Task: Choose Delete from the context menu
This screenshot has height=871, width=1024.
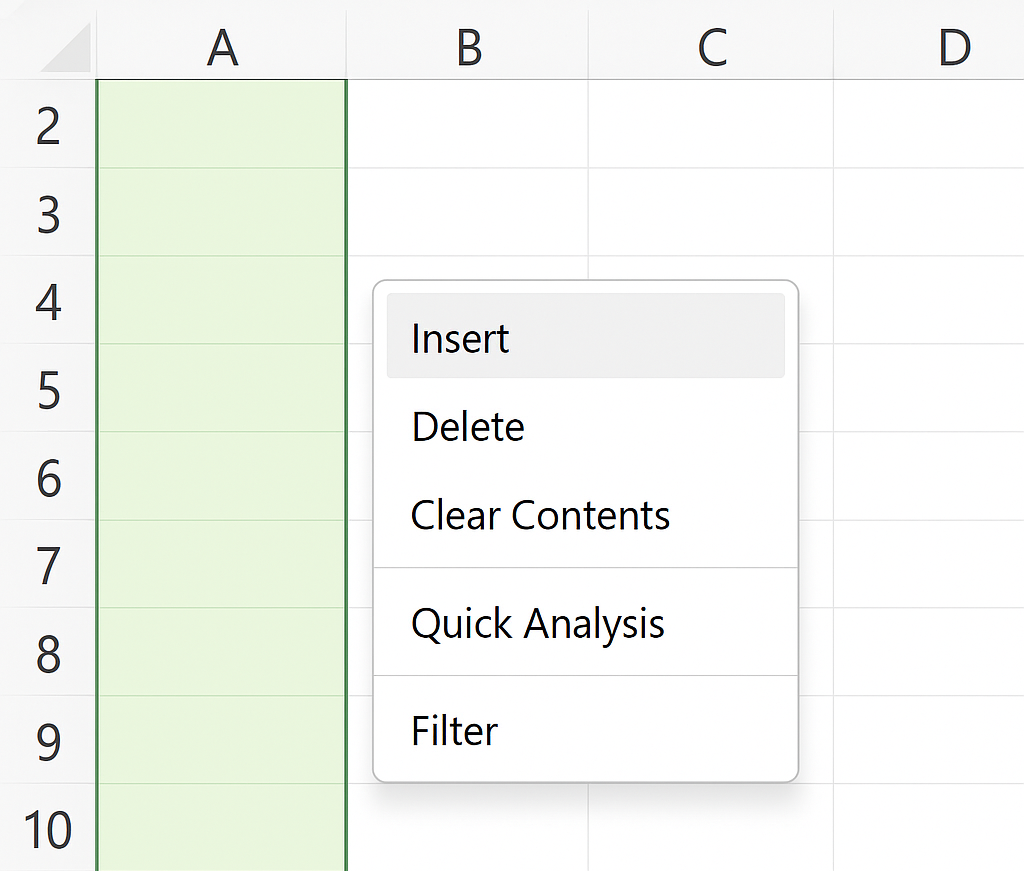Action: click(585, 427)
